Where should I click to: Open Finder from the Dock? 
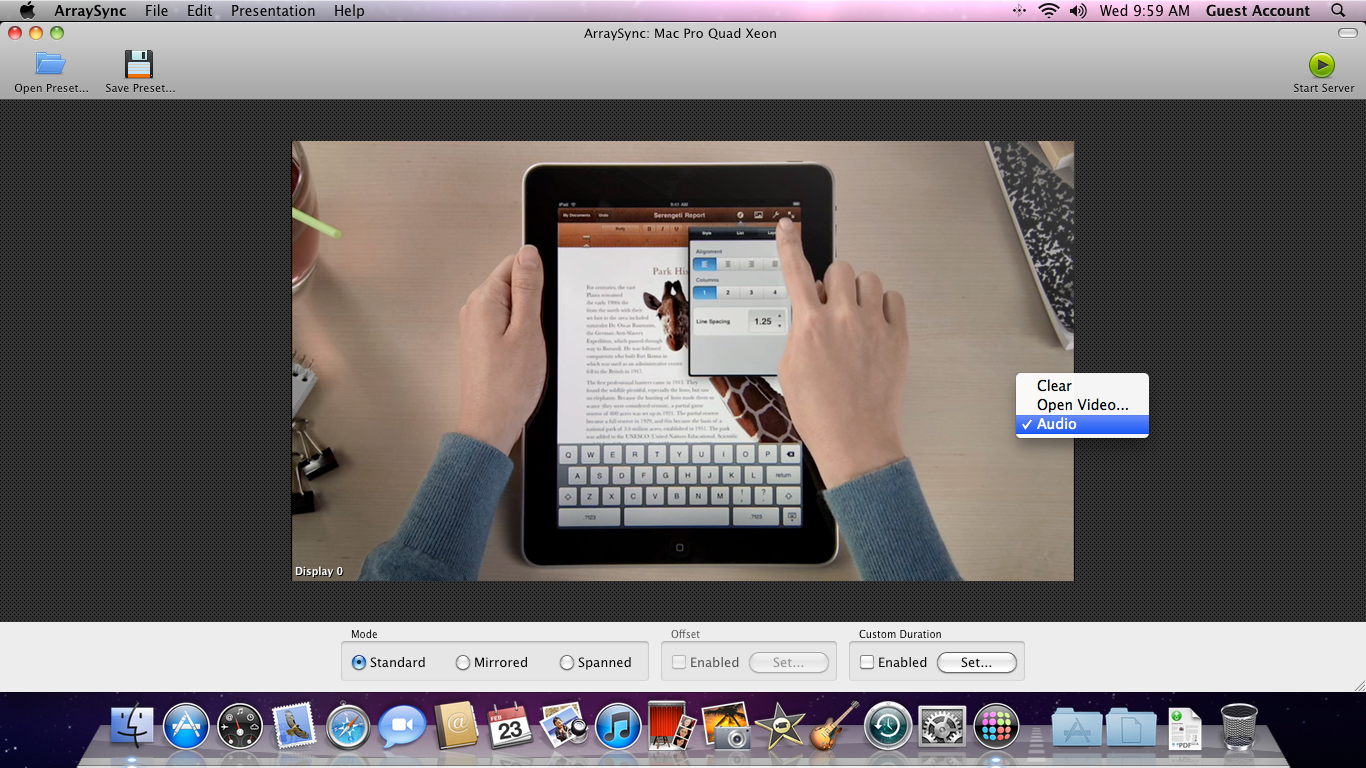point(132,727)
